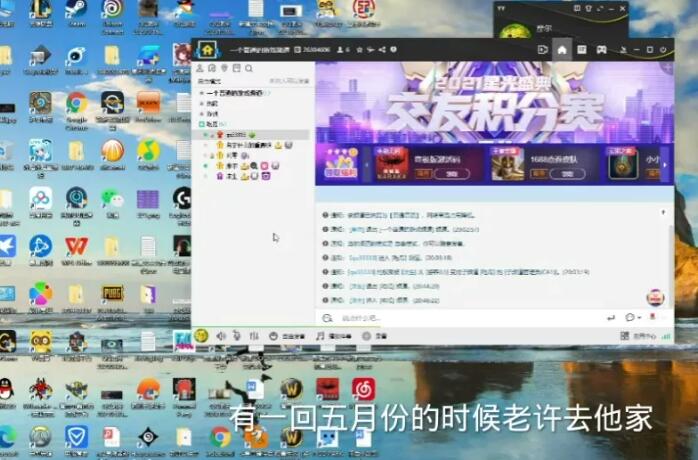The width and height of the screenshot is (698, 460).
Task: Click the round yellow avatar in bottom bar
Action: pyautogui.click(x=201, y=336)
